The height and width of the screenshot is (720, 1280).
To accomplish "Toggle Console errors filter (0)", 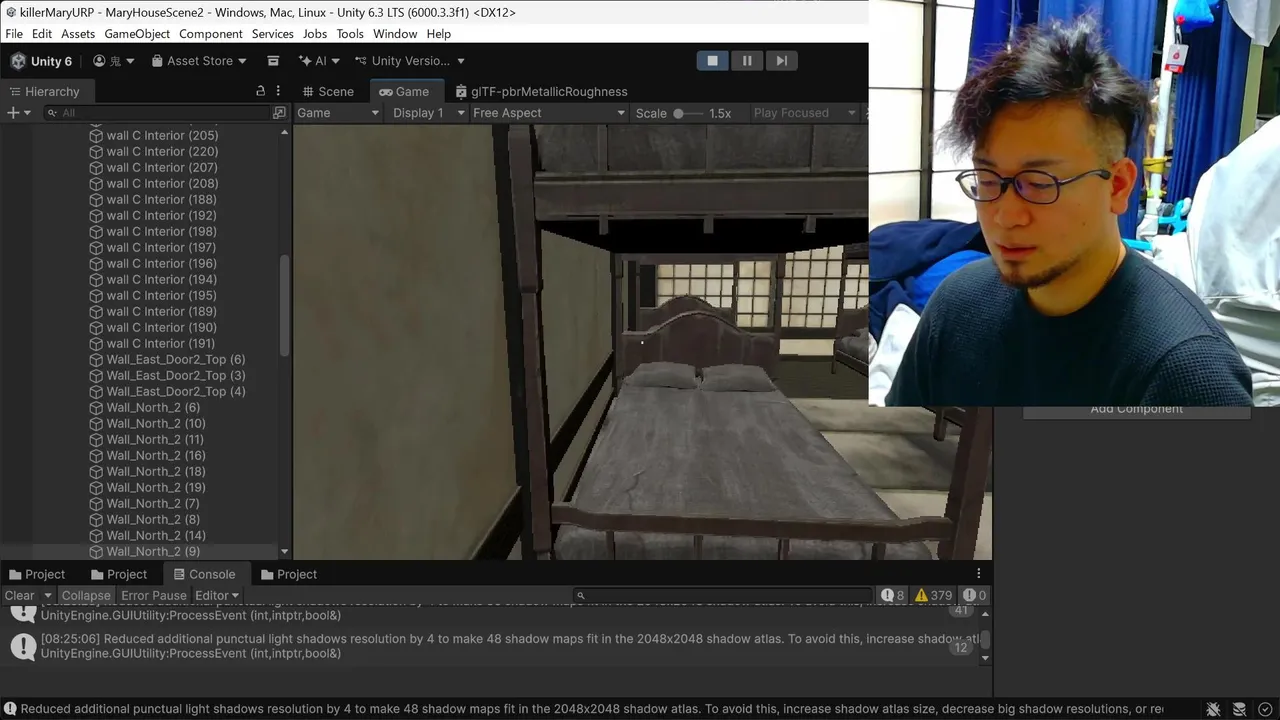I will tap(974, 595).
